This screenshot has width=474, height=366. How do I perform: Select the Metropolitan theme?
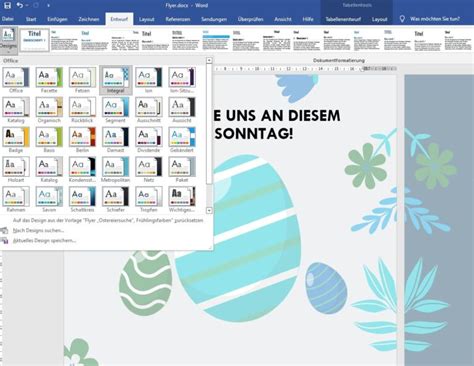tap(115, 170)
